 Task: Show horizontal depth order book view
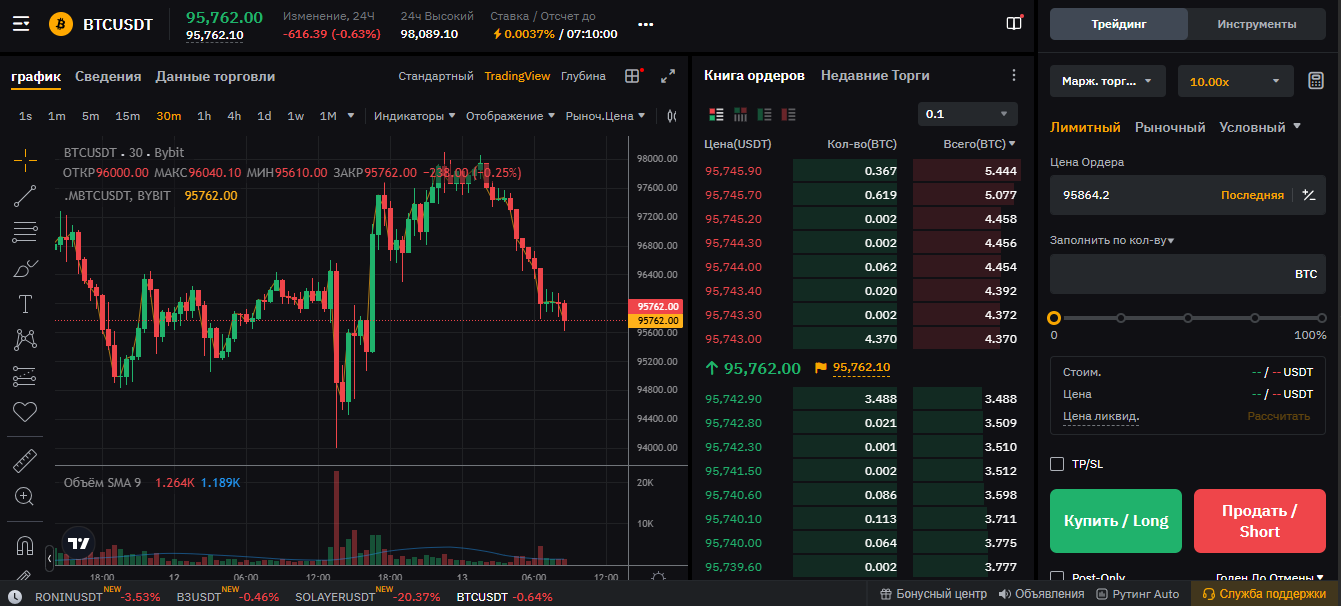point(740,114)
